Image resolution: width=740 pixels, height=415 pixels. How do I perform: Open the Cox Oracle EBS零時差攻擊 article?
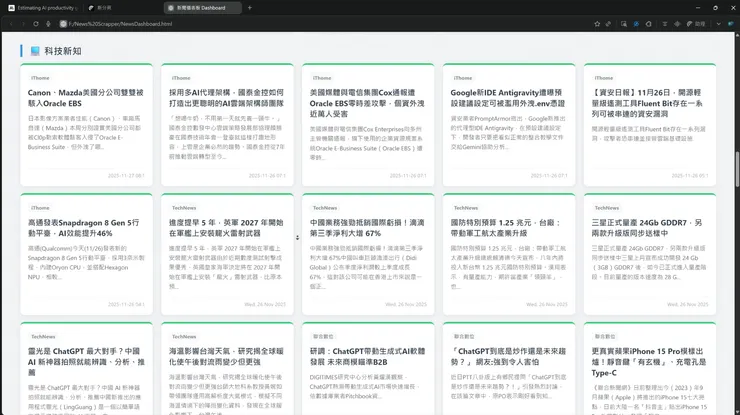367,103
